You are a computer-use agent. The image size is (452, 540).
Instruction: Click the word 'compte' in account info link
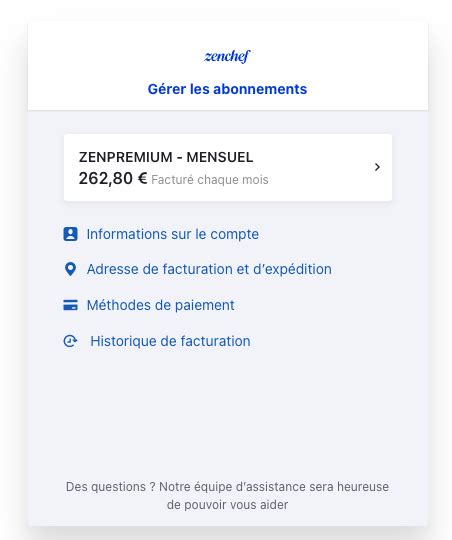(x=235, y=235)
